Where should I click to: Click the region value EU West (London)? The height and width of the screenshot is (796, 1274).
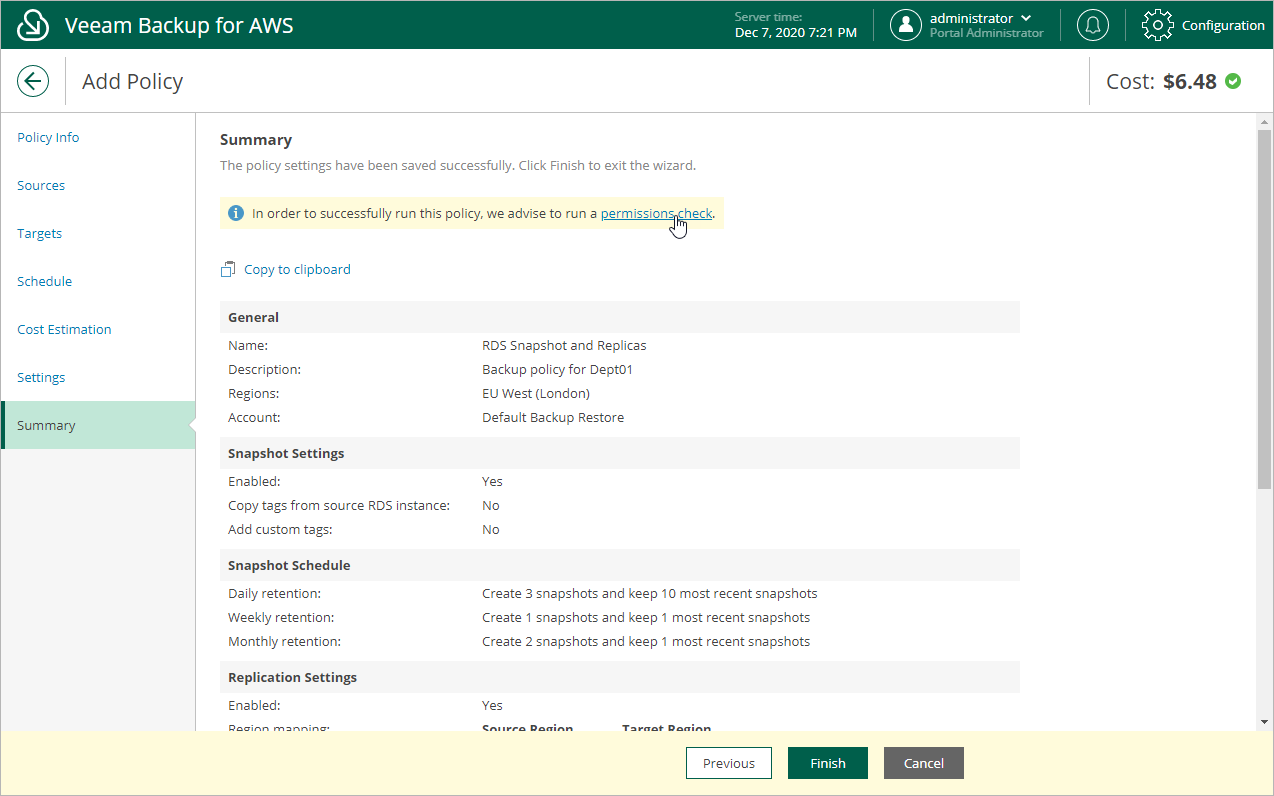536,393
